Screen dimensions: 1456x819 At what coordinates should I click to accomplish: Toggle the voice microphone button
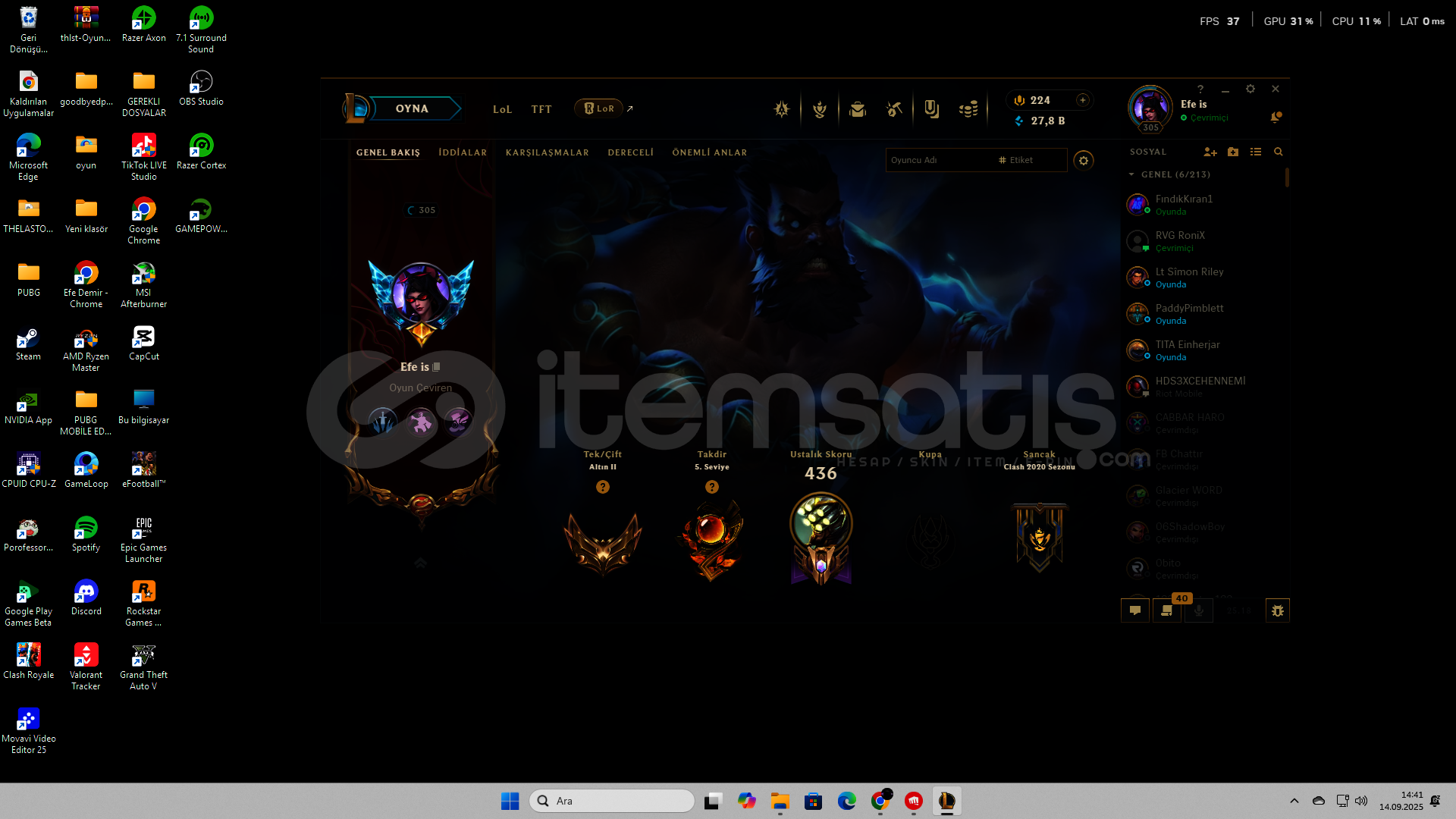(1199, 610)
